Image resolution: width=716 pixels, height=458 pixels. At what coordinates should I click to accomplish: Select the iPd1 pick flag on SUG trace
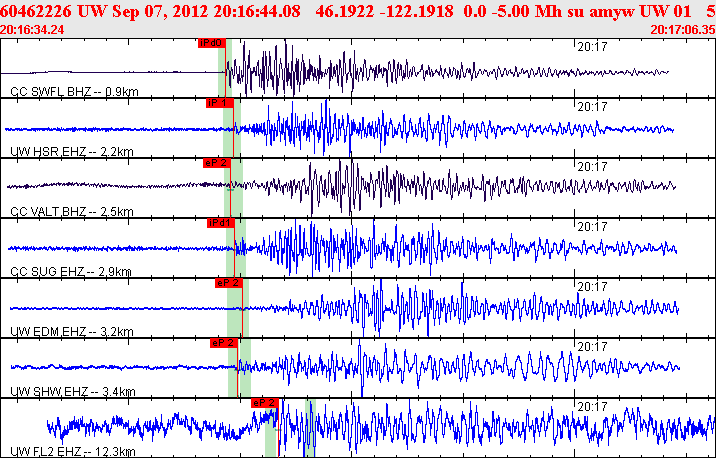coord(221,223)
